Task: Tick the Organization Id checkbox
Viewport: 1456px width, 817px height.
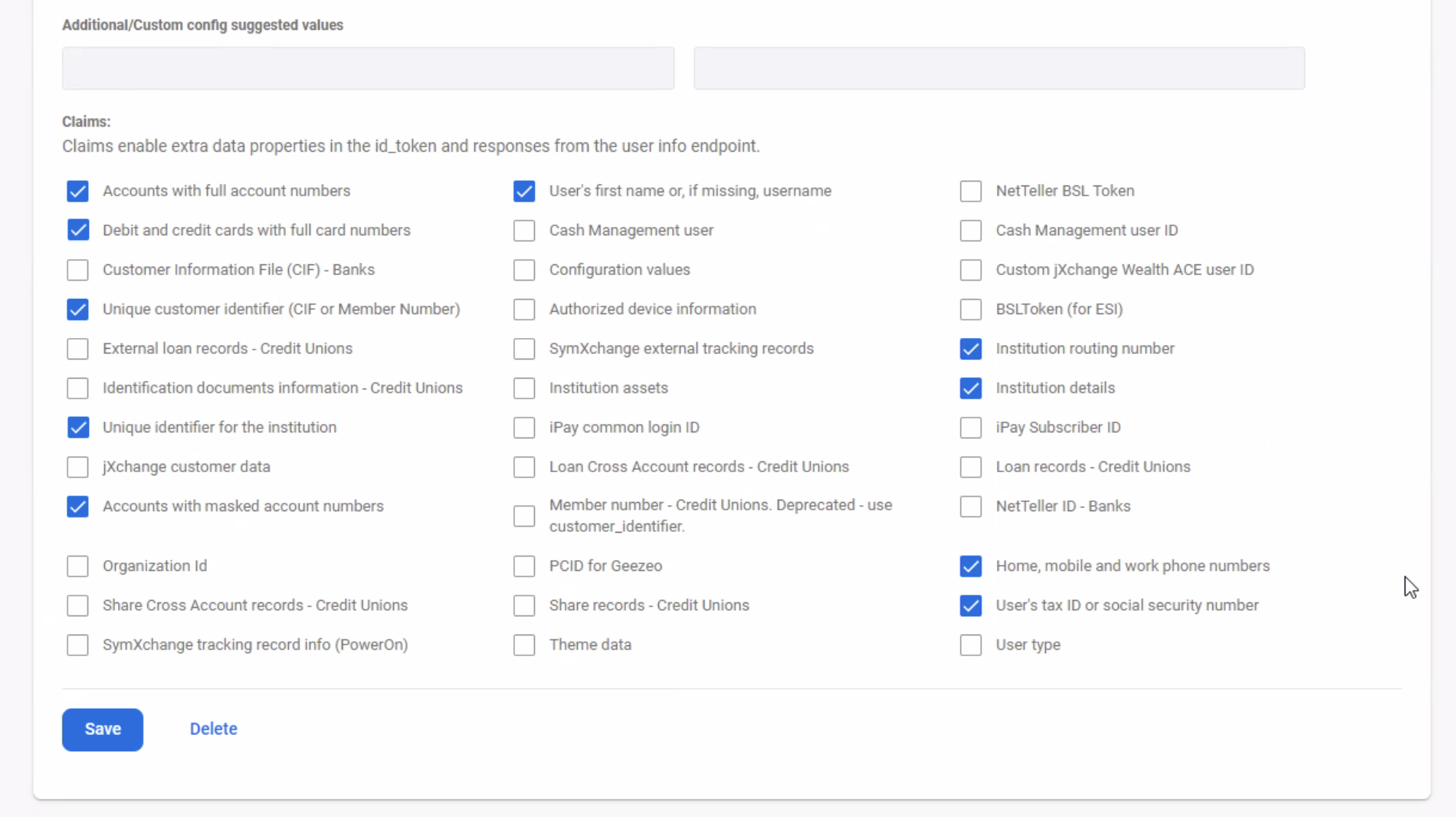Action: (77, 566)
